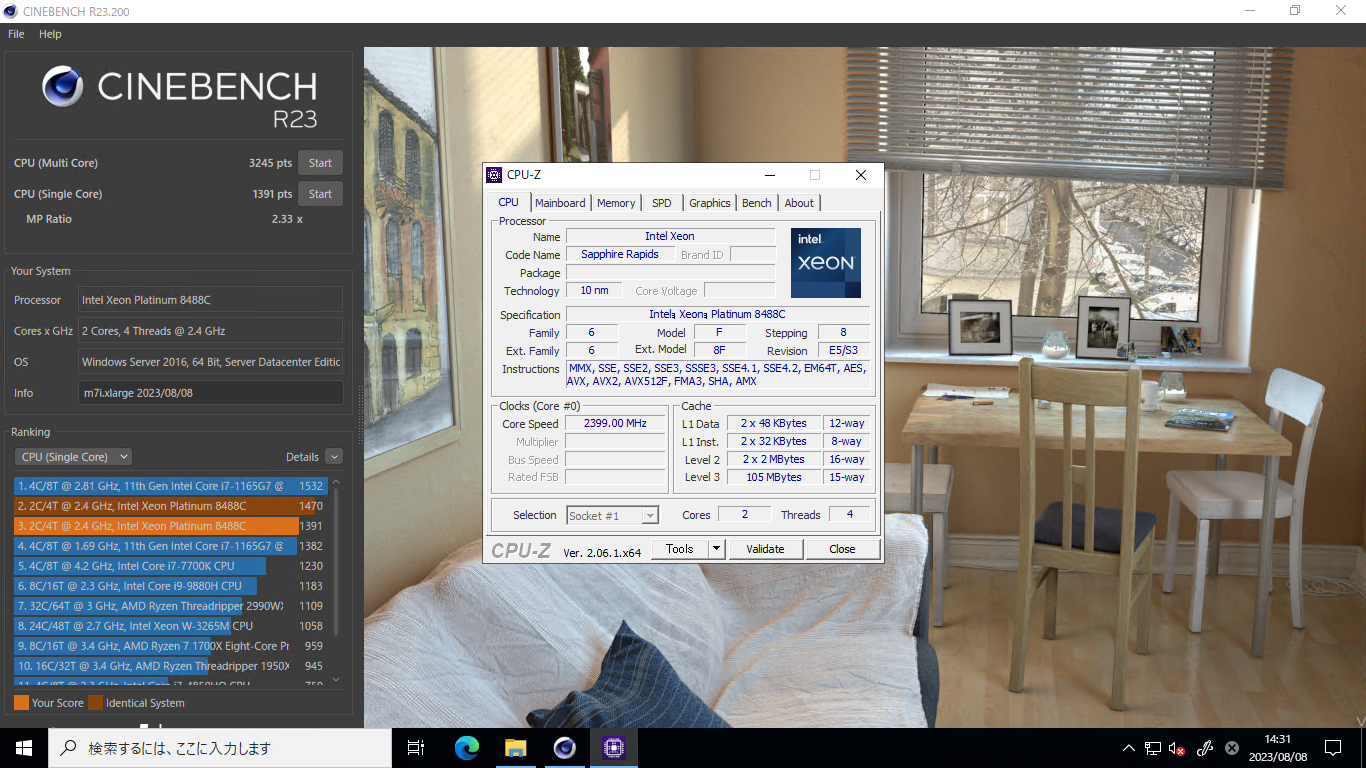Viewport: 1366px width, 768px height.
Task: Open the CPU (Single Core) ranking dropdown
Action: click(73, 457)
